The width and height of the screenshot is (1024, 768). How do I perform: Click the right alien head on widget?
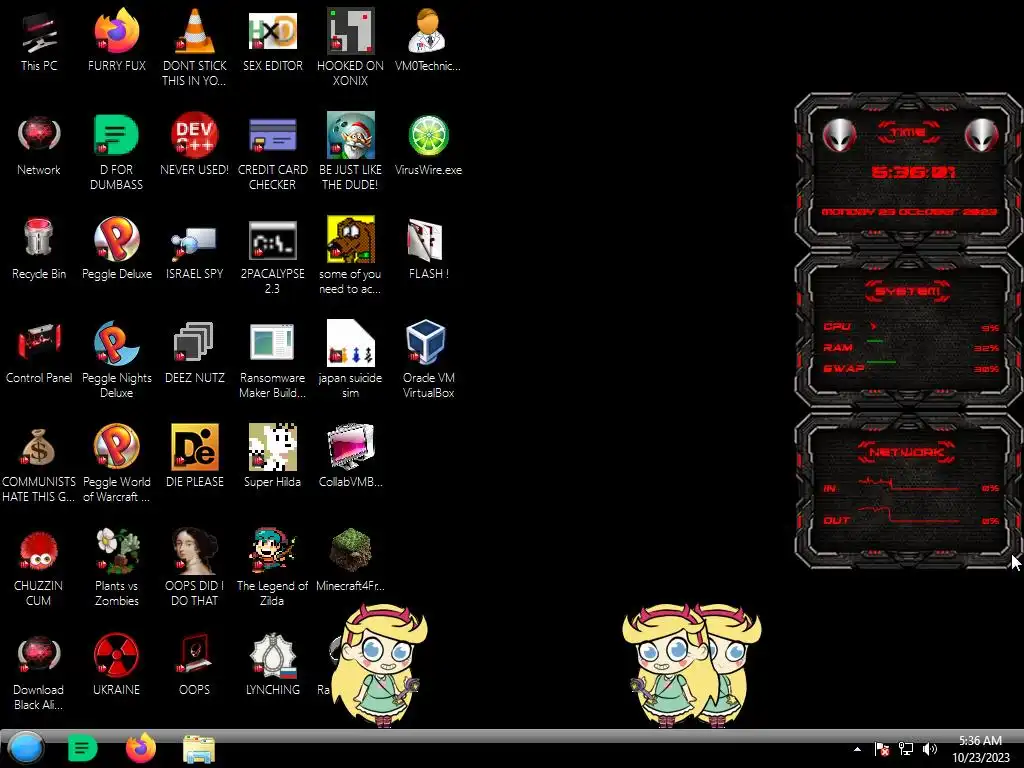tap(982, 135)
